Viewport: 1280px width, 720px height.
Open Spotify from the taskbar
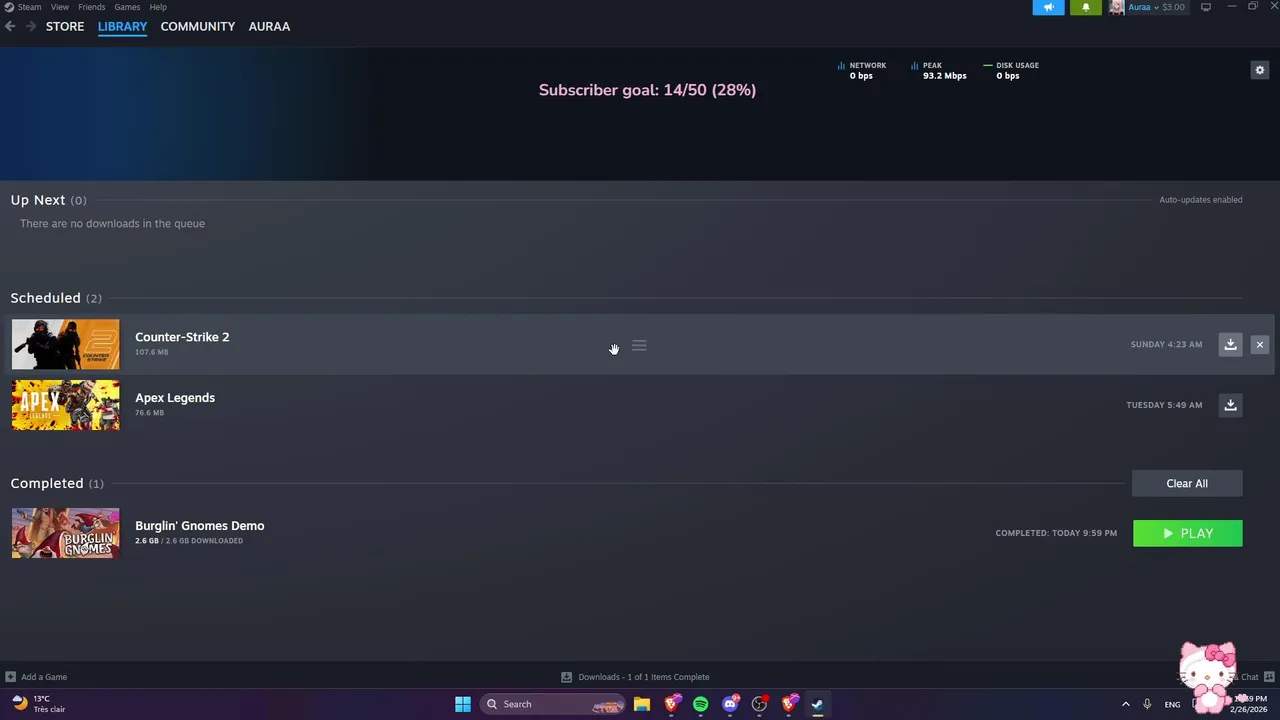pos(700,704)
